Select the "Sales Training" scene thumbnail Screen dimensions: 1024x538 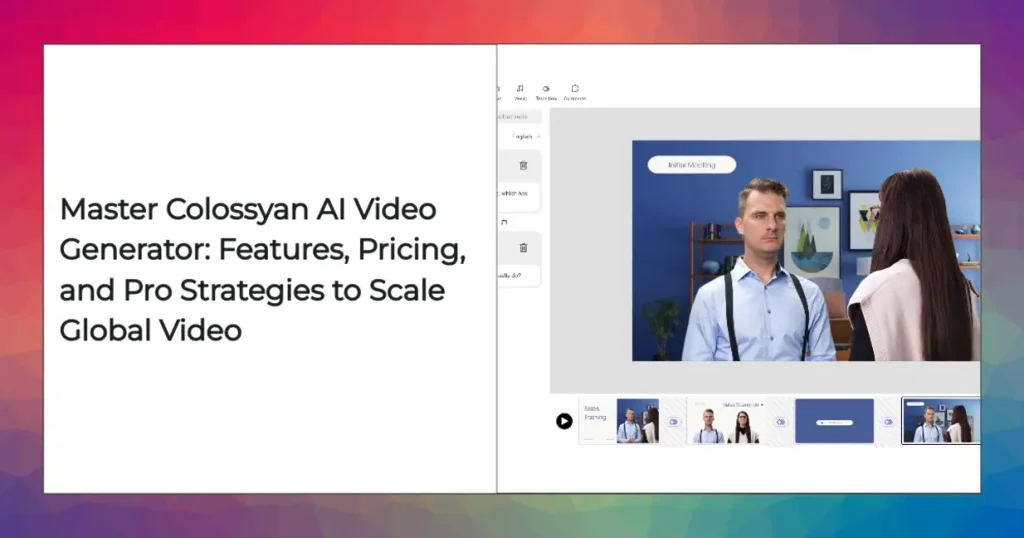619,421
